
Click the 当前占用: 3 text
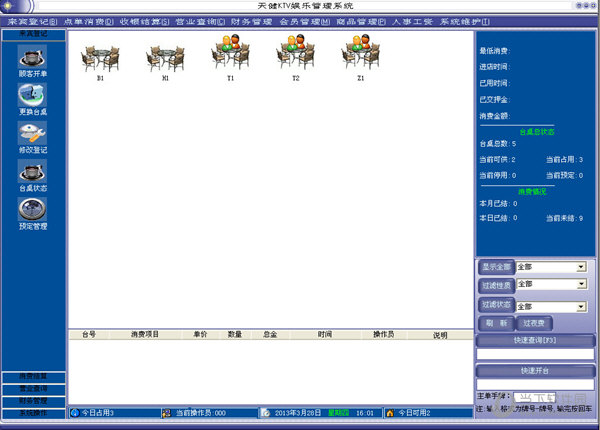564,160
